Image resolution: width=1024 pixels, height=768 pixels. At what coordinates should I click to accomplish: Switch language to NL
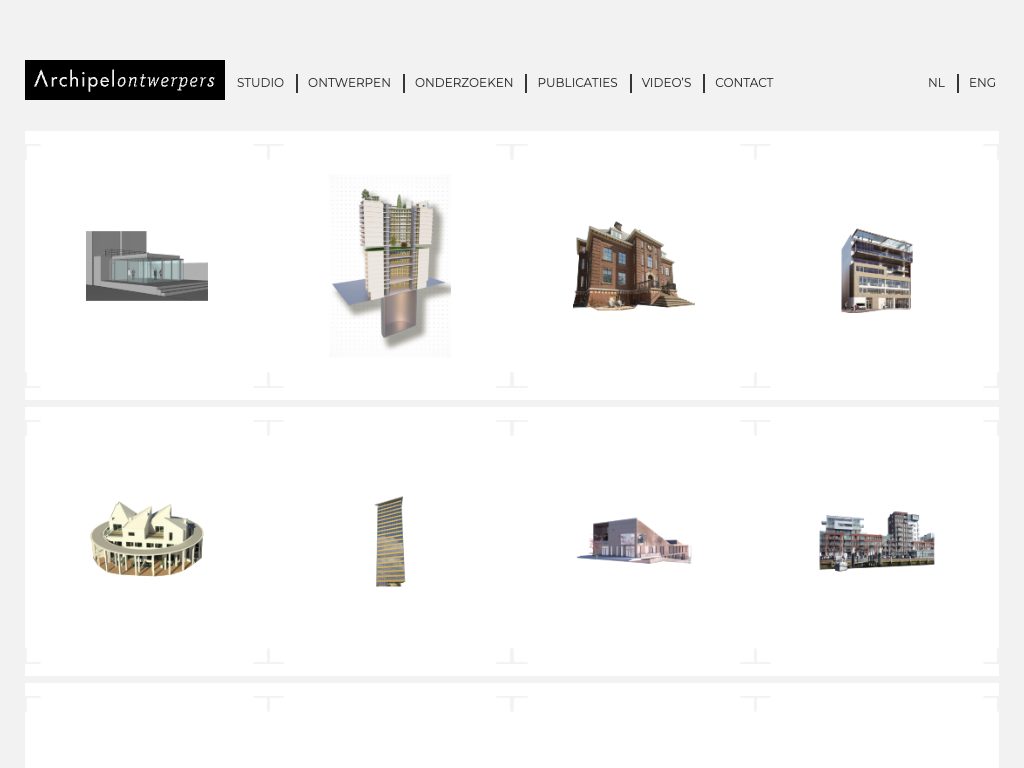pos(936,83)
